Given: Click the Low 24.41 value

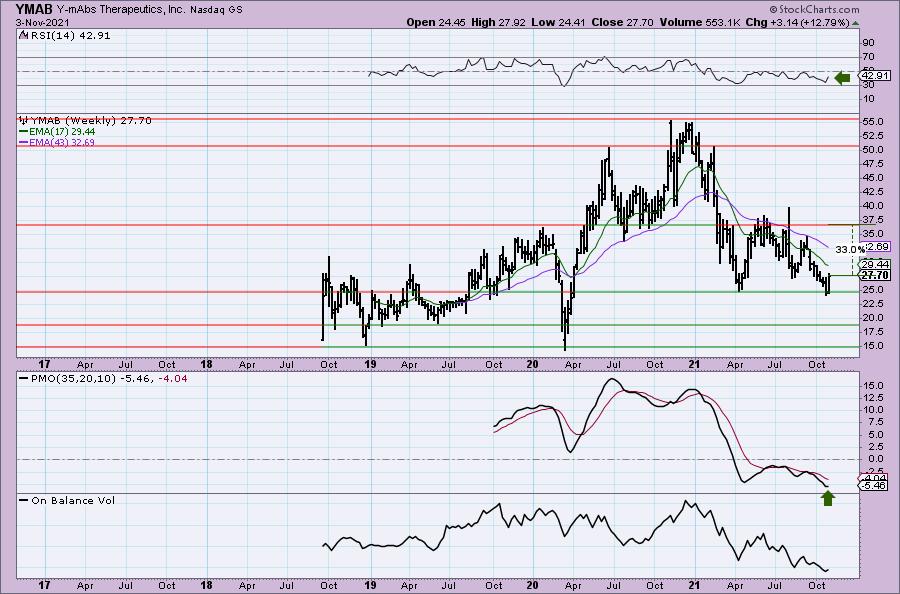Looking at the screenshot, I should point(559,22).
